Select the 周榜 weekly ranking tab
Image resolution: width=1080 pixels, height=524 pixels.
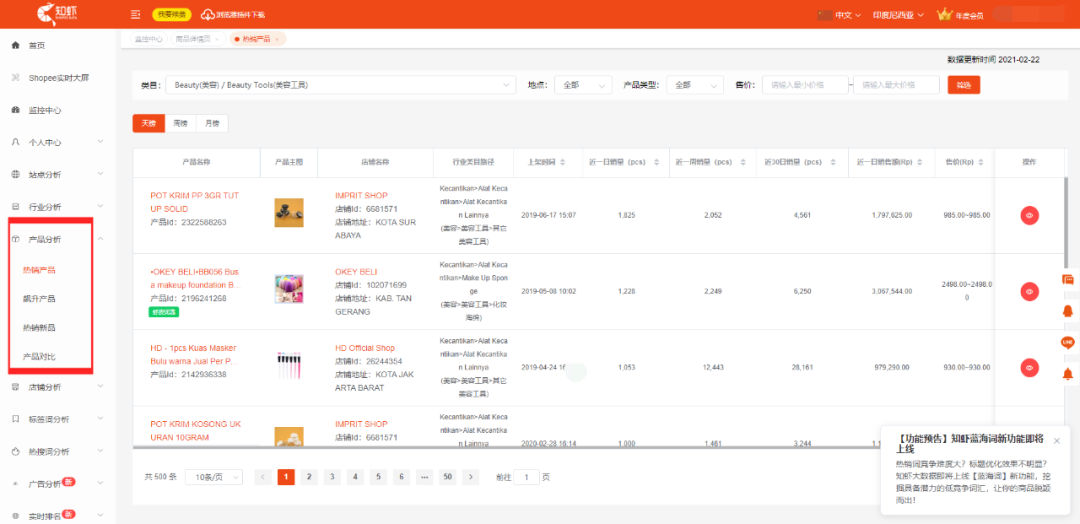pos(180,123)
